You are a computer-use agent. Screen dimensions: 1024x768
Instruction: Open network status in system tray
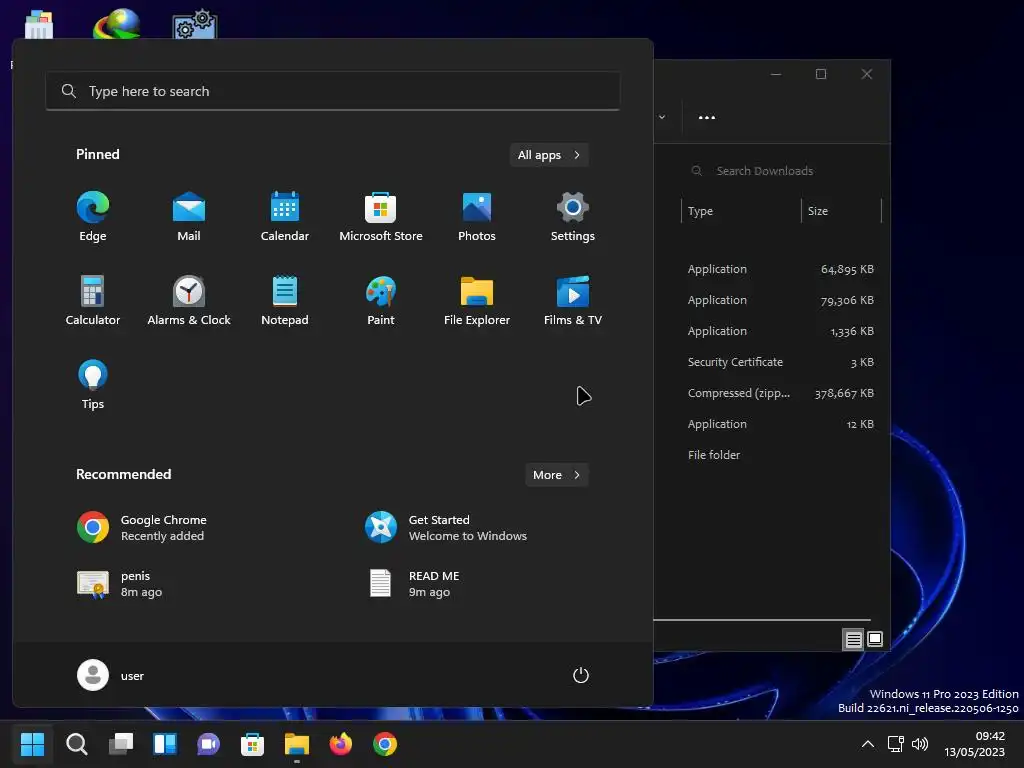click(895, 744)
